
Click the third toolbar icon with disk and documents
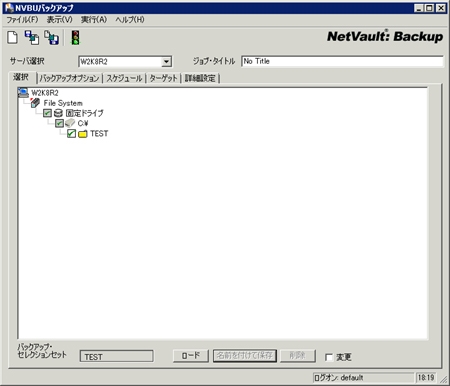[x=51, y=37]
